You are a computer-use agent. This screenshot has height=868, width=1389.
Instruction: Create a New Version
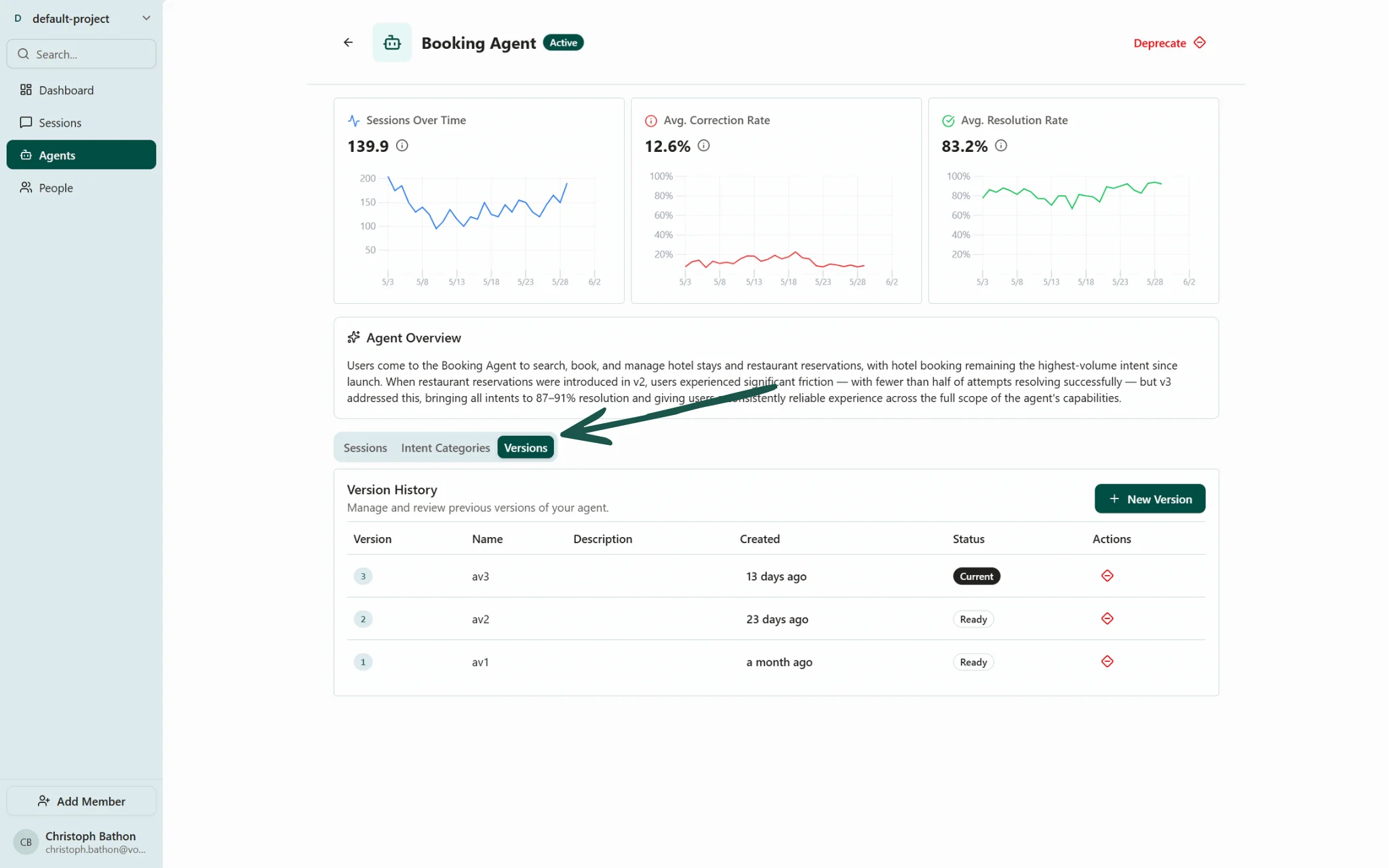click(x=1150, y=498)
